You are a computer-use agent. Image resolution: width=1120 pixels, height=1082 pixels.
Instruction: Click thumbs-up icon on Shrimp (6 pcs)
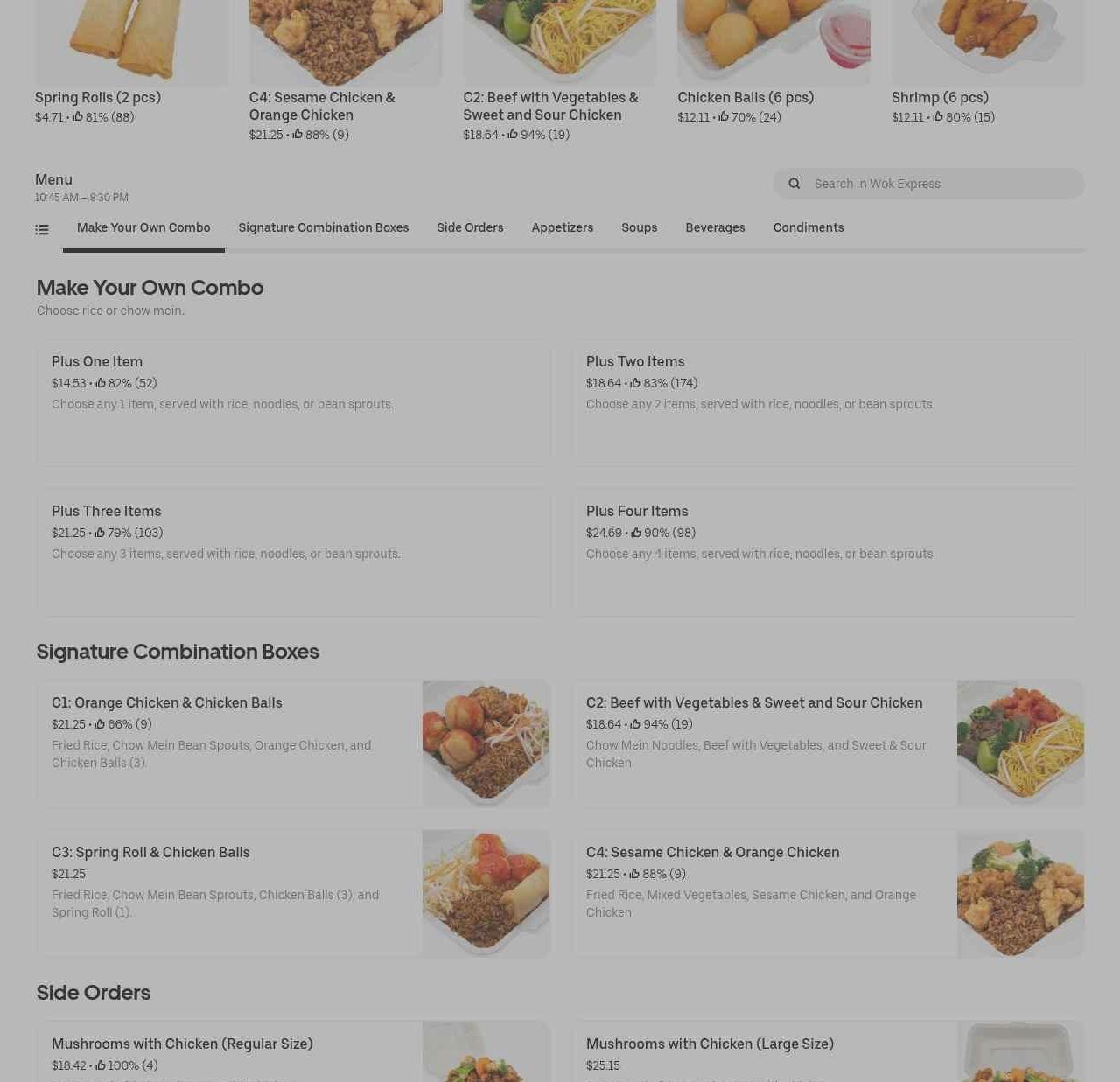[x=938, y=116]
